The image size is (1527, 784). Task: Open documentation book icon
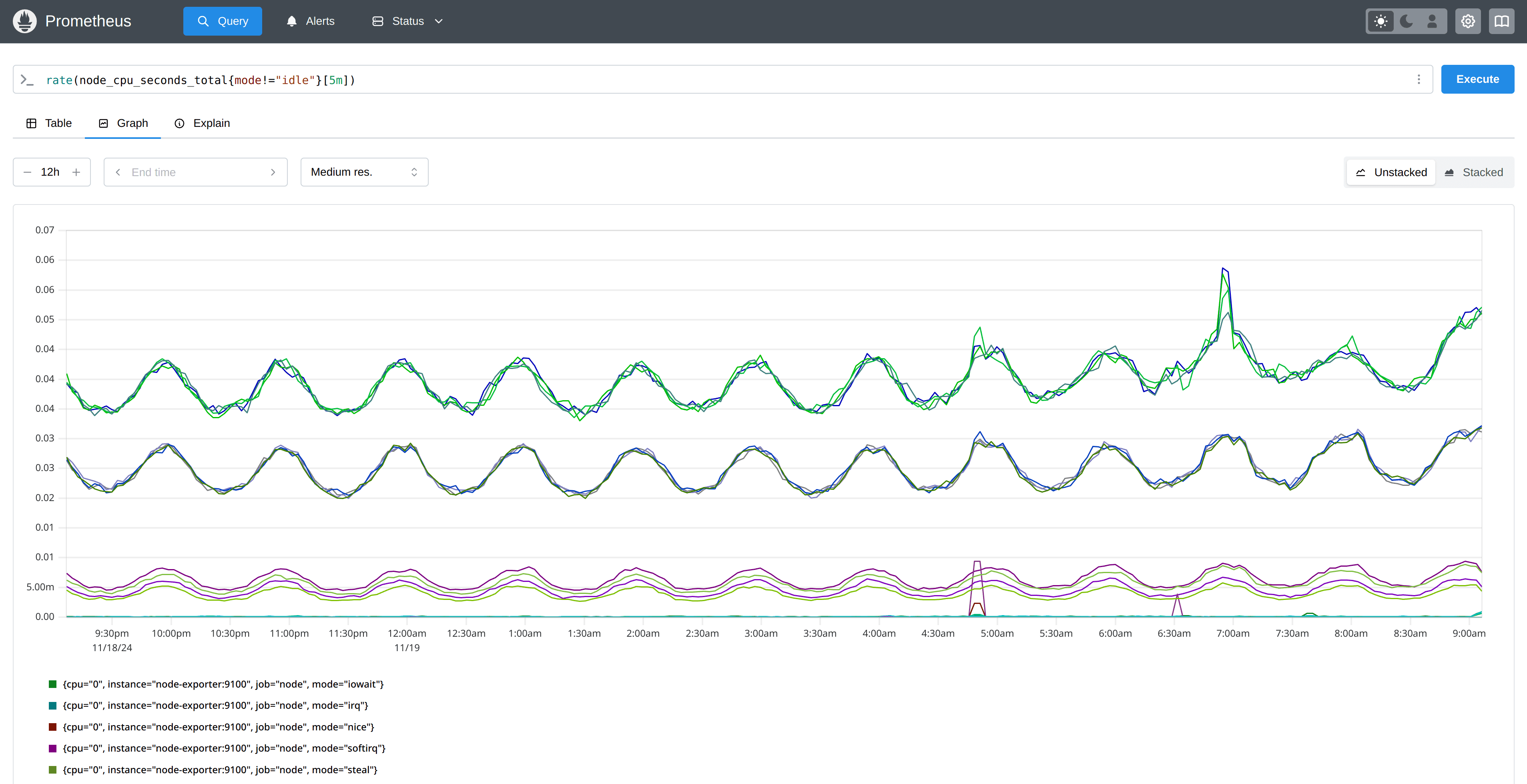click(x=1501, y=21)
